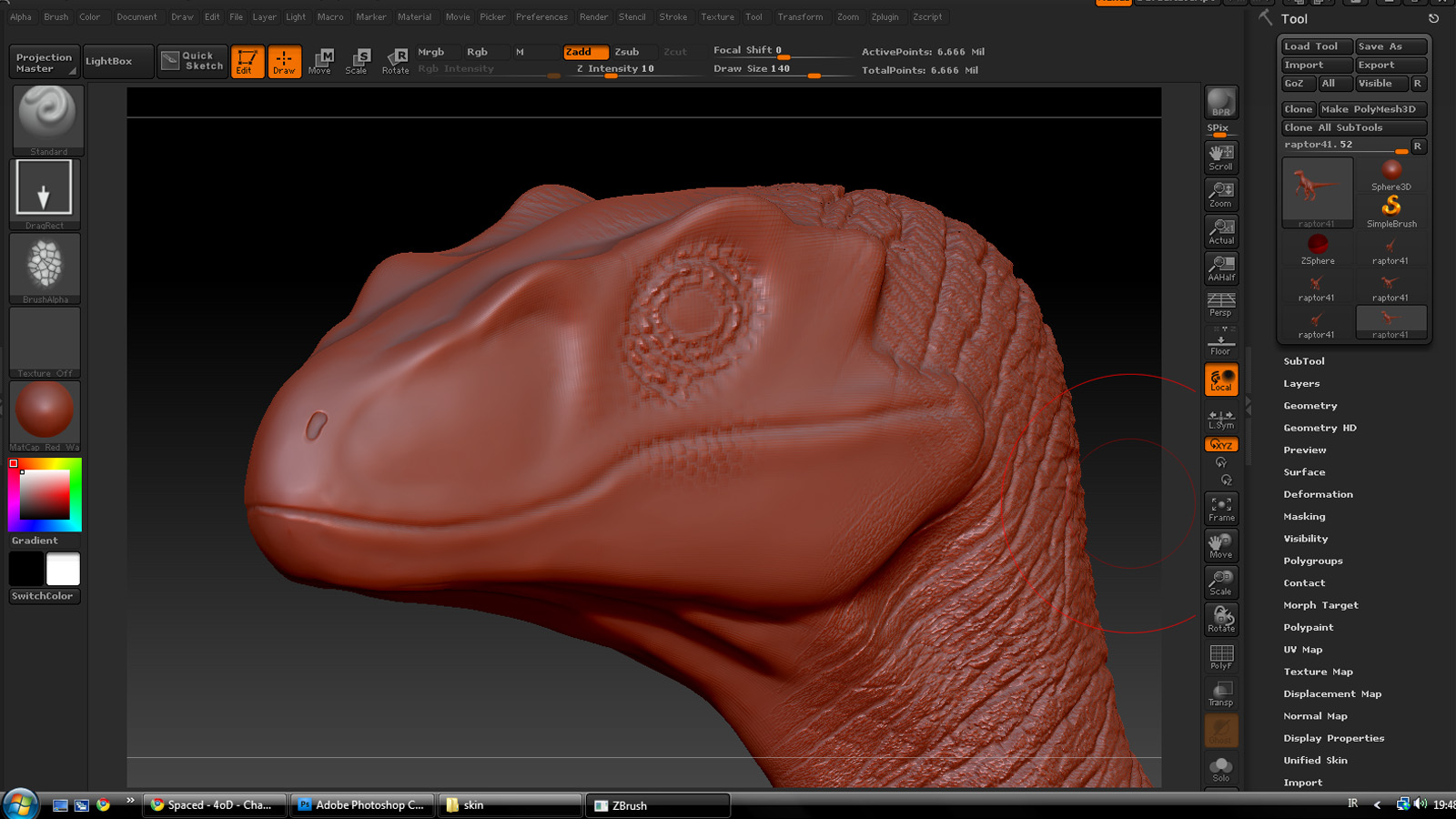
Task: Open the Deformation section
Action: pos(1318,493)
